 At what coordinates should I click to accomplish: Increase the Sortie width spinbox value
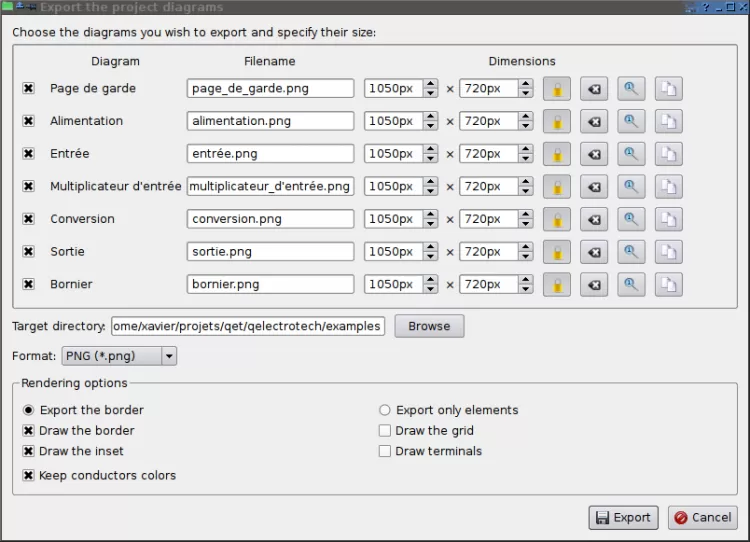click(431, 247)
